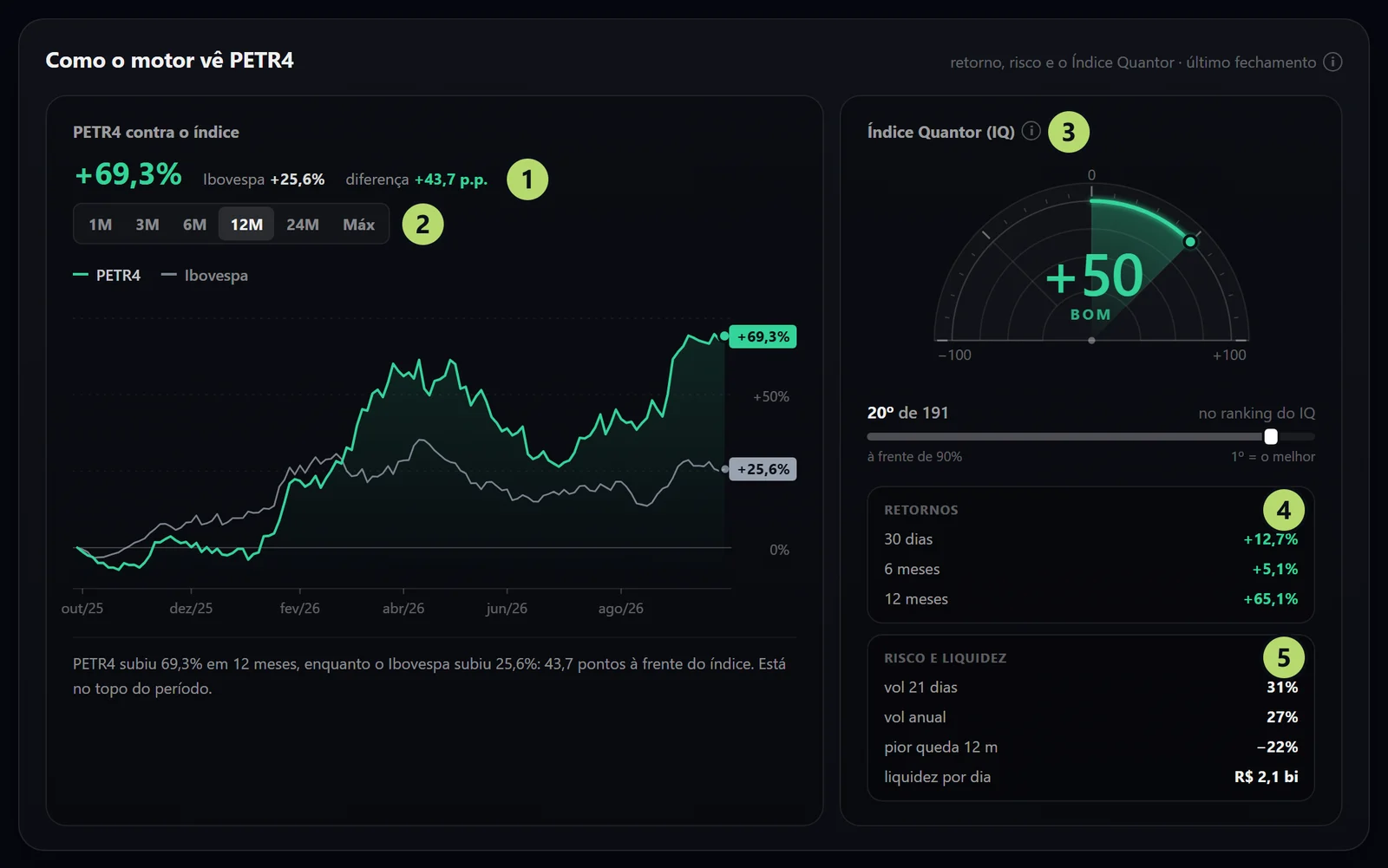This screenshot has width=1388, height=868.
Task: Select the 3M period tab
Action: (147, 225)
